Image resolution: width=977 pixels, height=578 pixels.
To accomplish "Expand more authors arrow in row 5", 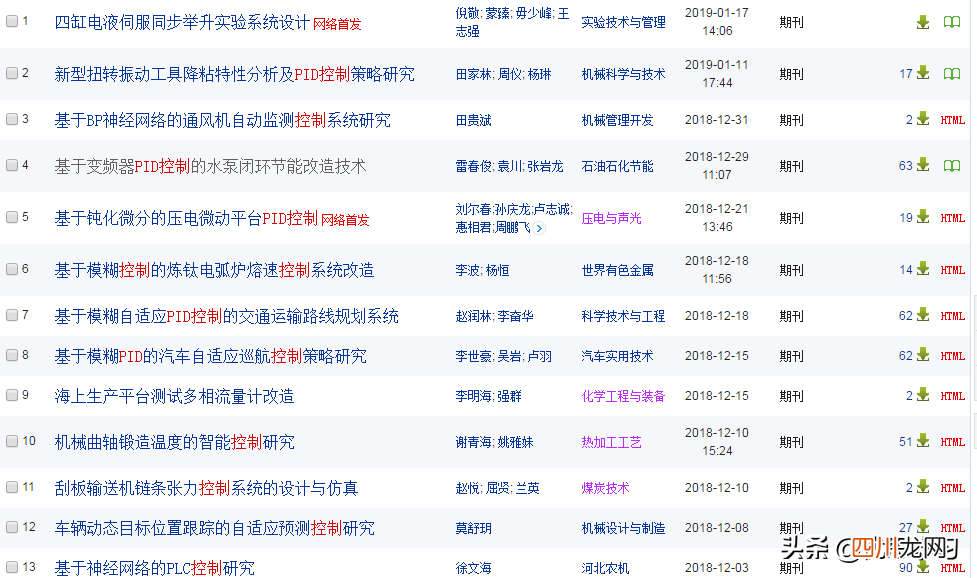I will [x=540, y=228].
